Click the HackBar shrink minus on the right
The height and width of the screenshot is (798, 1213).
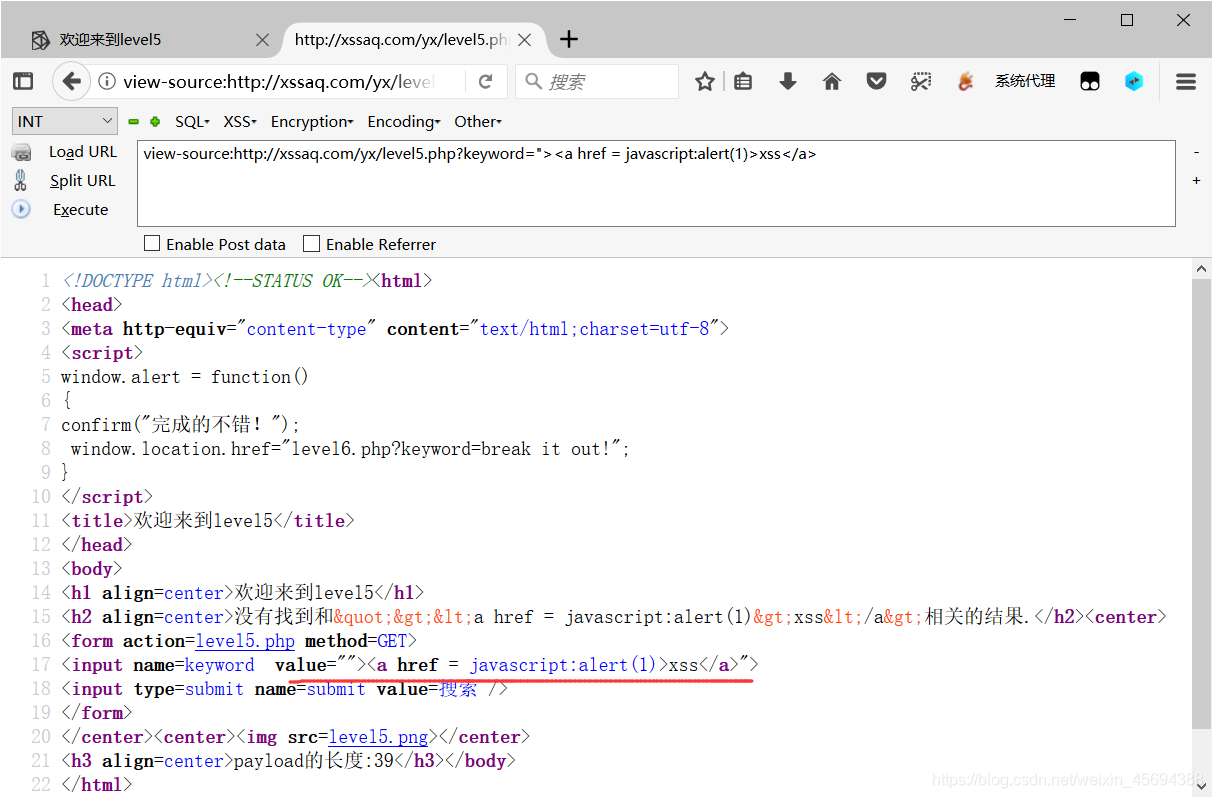(1197, 153)
